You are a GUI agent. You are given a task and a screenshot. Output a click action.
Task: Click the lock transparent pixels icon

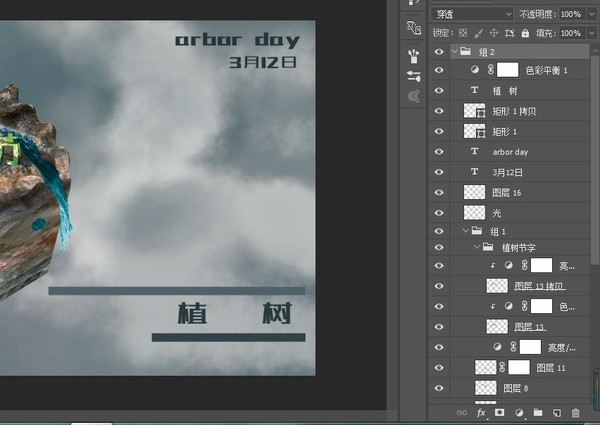(463, 33)
